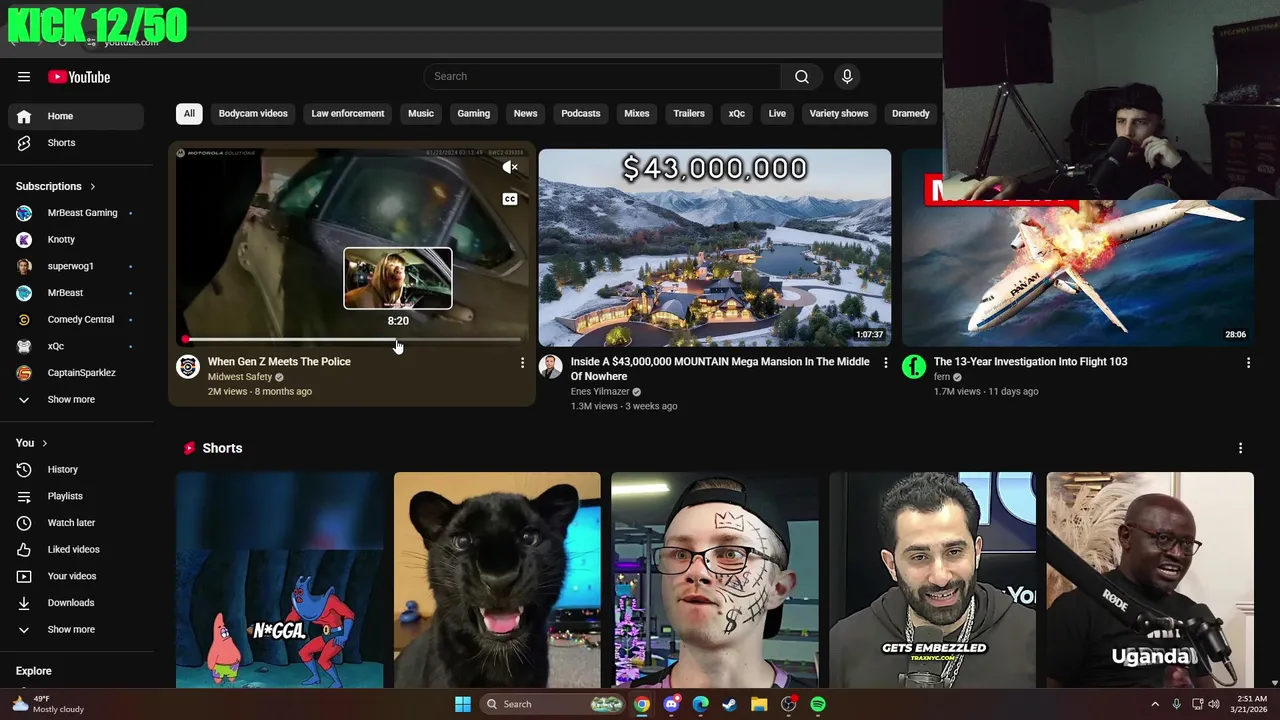Viewport: 1280px width, 720px height.
Task: Open Windows Start menu
Action: click(463, 704)
